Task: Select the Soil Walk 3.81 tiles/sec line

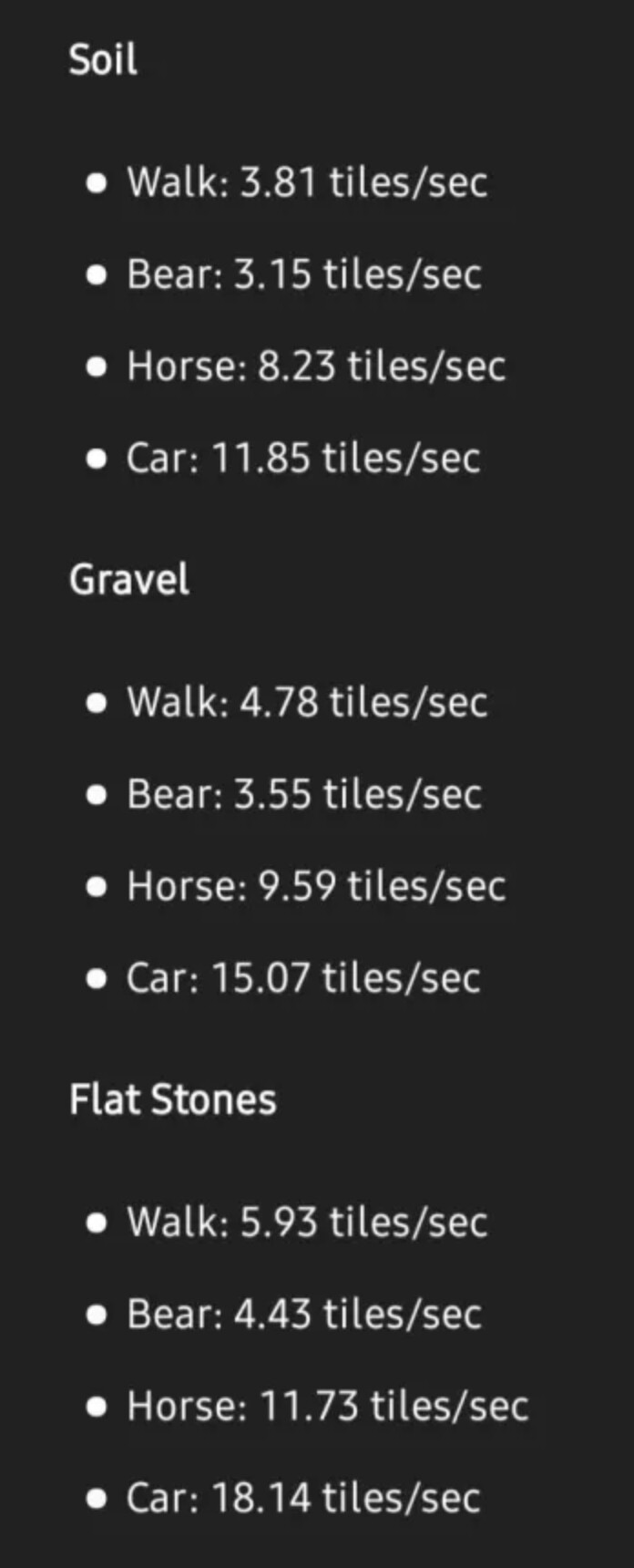Action: [307, 182]
